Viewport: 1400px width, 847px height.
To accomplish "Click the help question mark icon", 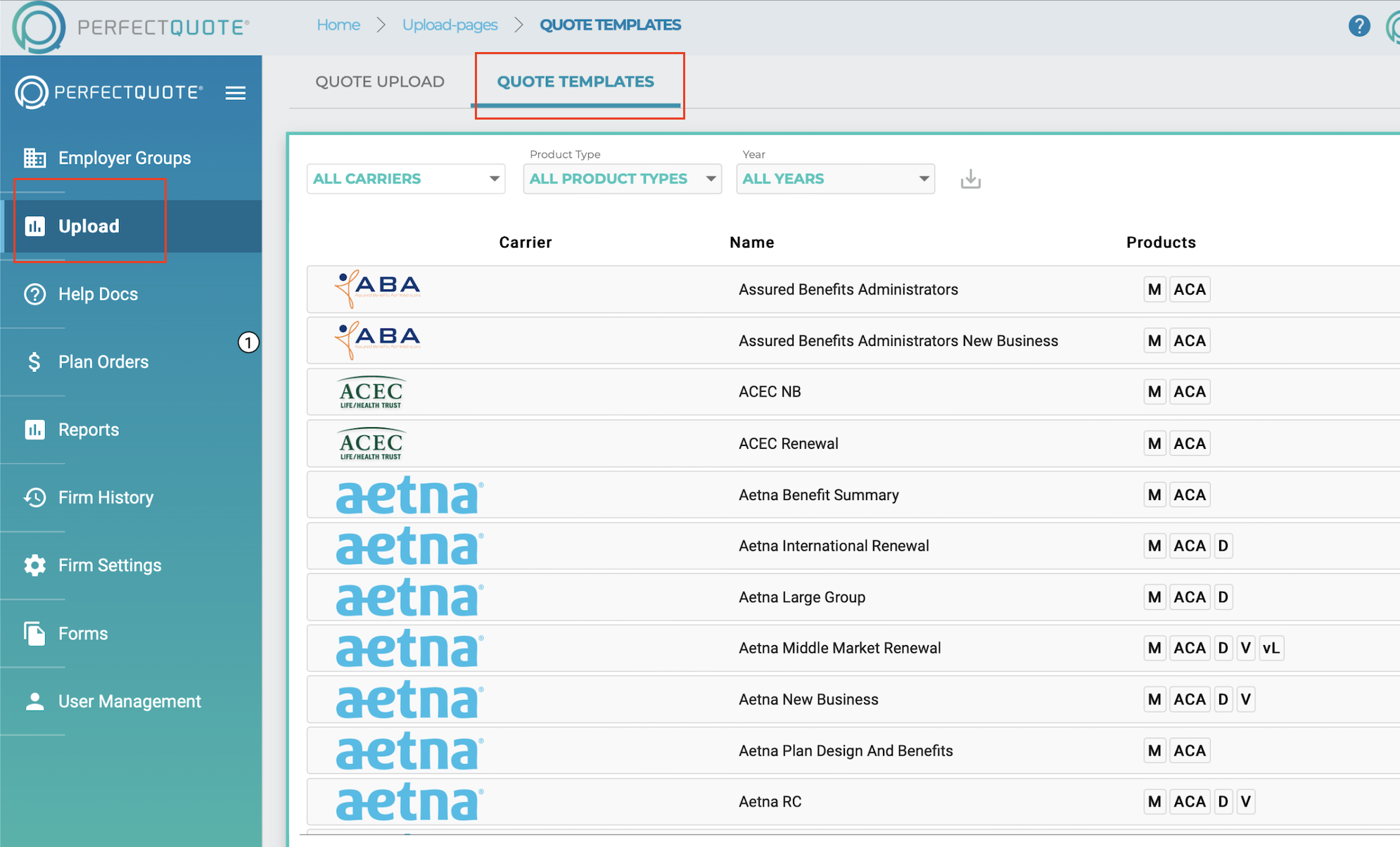I will [x=1359, y=26].
